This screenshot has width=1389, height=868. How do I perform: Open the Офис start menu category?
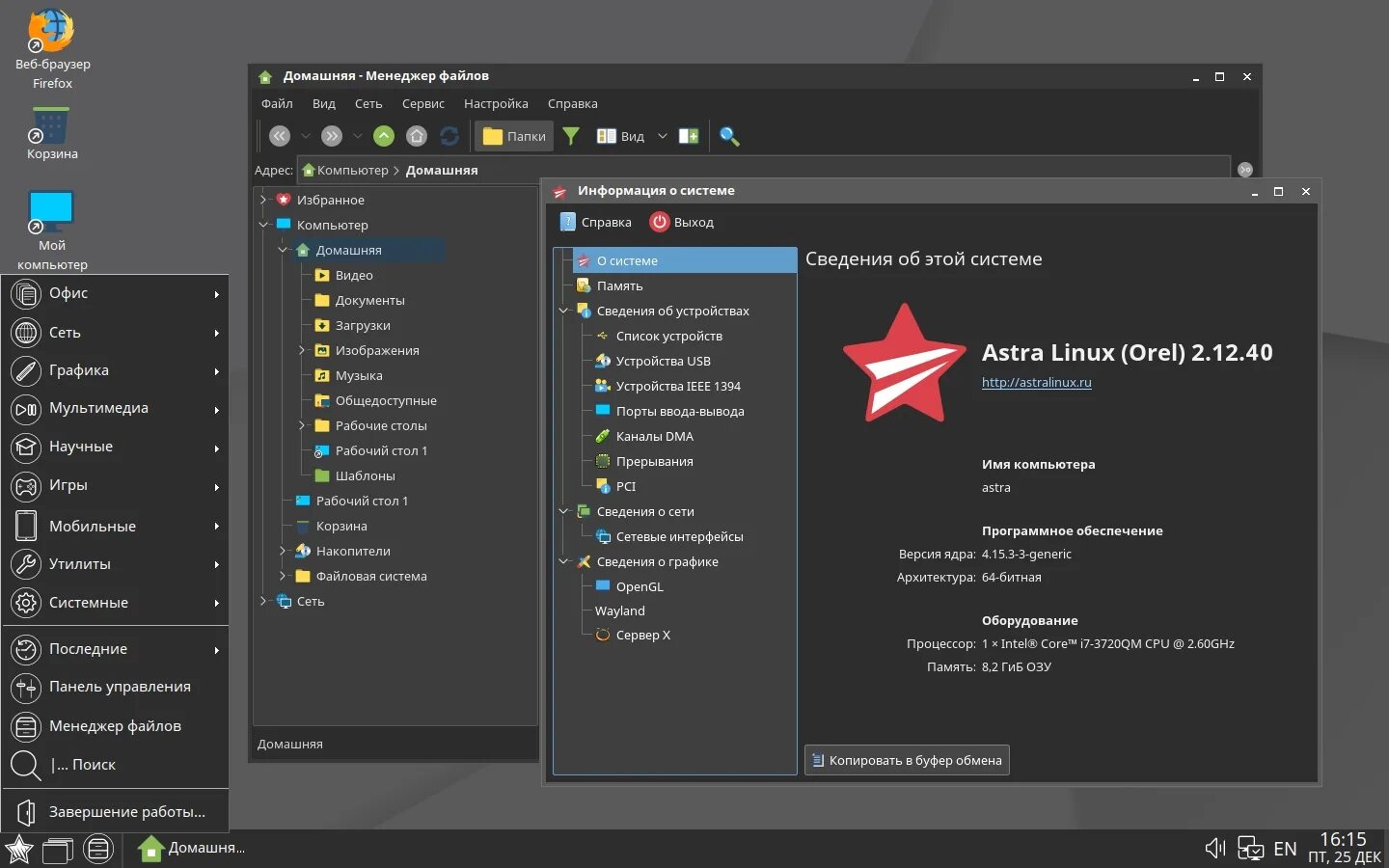pos(115,293)
